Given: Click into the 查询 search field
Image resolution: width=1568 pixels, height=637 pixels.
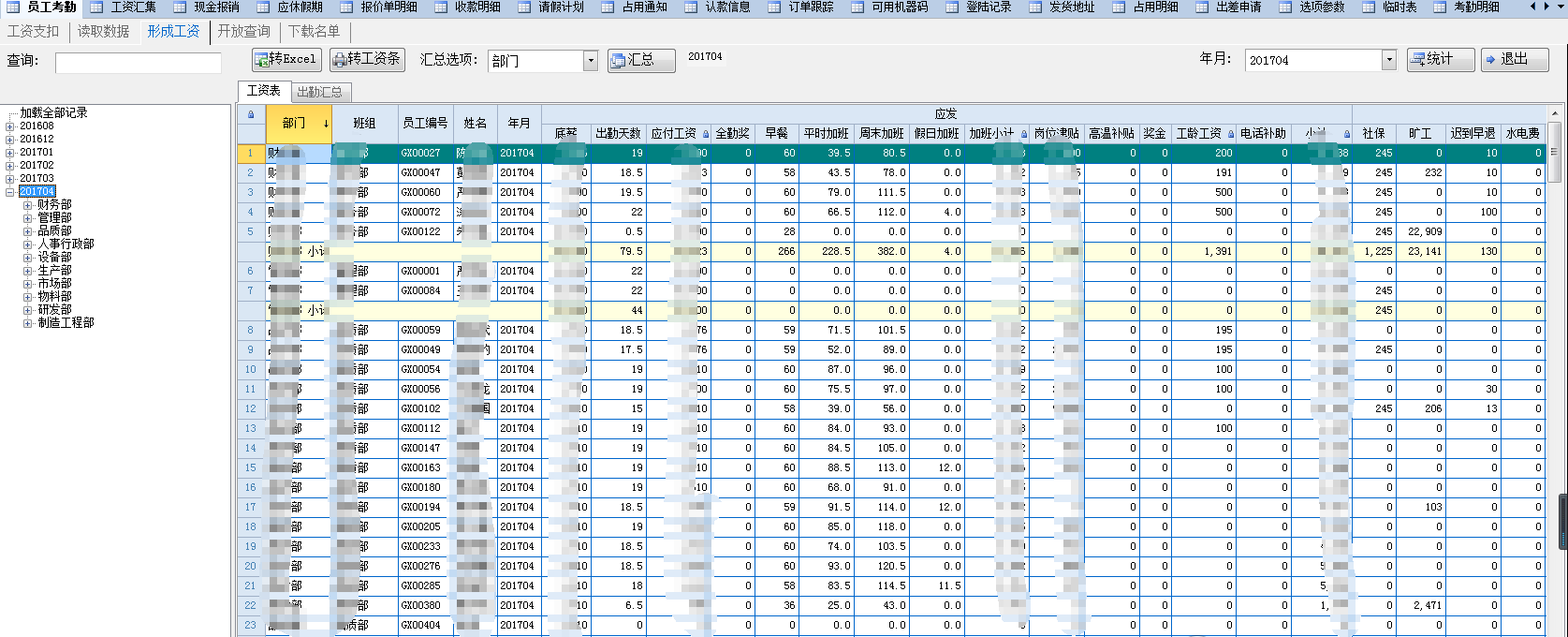Looking at the screenshot, I should point(139,63).
